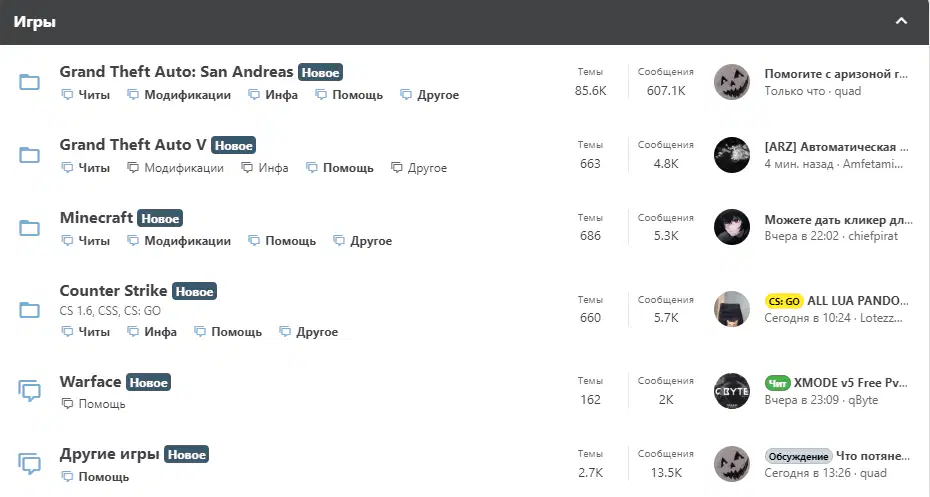Open the Counter Strike forum title
The width and height of the screenshot is (930, 497).
tap(113, 291)
